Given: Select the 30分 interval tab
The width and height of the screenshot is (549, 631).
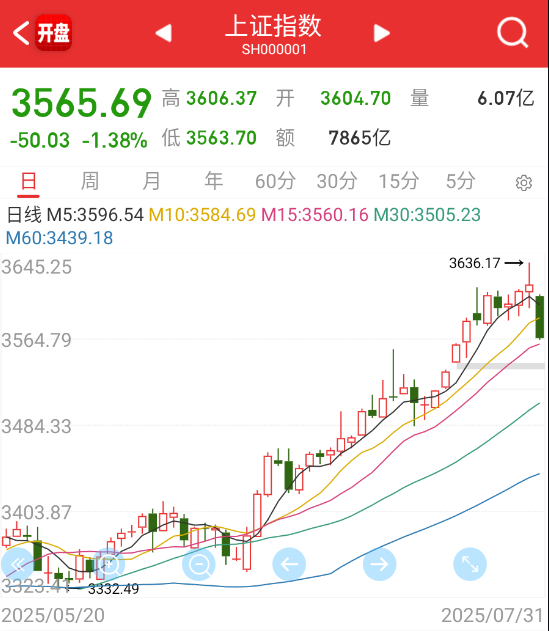Looking at the screenshot, I should 337,181.
